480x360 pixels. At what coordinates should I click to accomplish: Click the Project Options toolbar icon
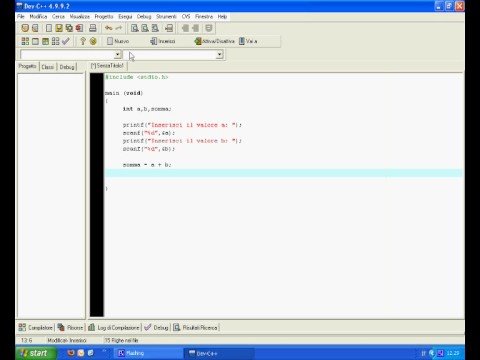click(209, 28)
